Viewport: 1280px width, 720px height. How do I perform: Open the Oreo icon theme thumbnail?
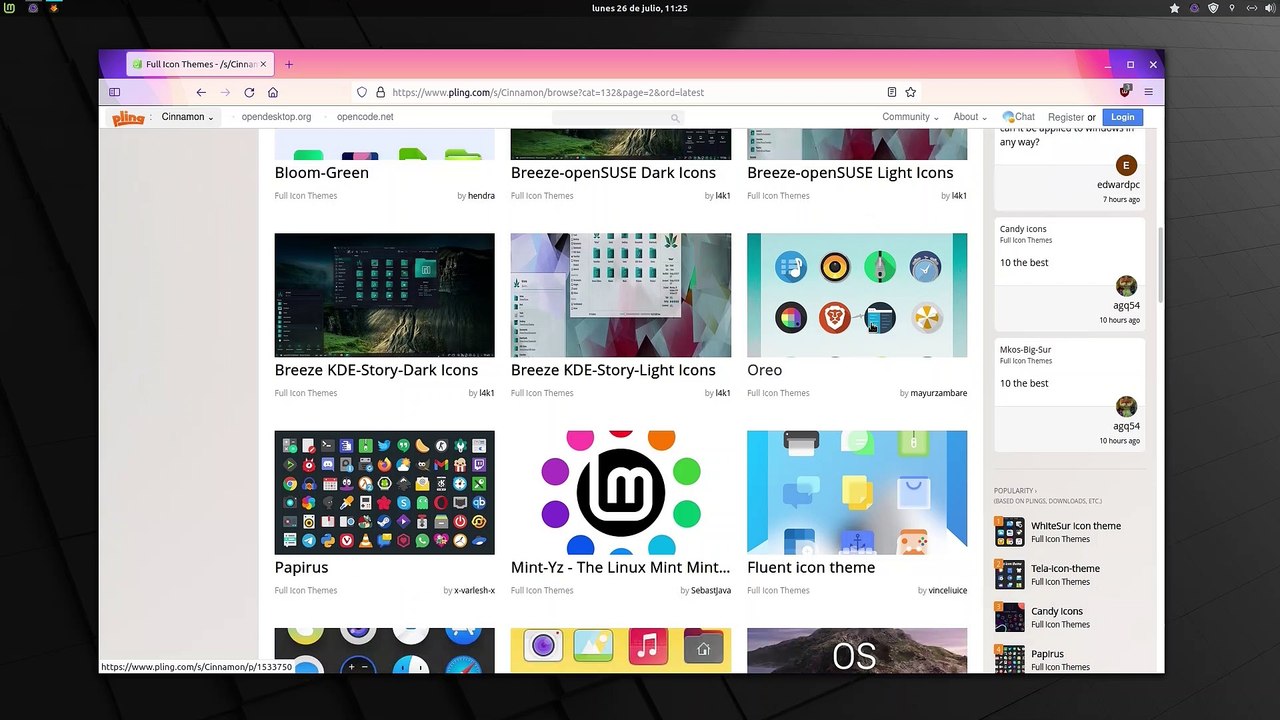pos(857,295)
